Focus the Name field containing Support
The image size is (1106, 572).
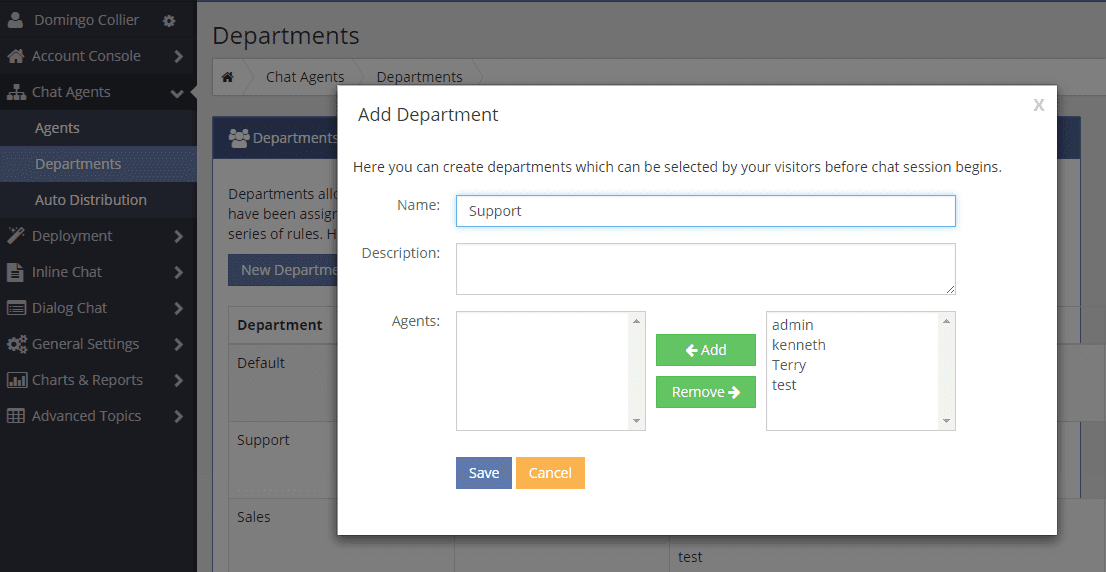pos(705,211)
